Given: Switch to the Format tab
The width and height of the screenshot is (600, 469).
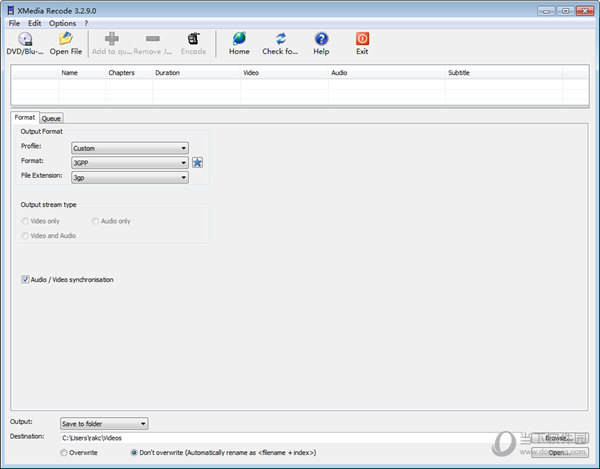Looking at the screenshot, I should point(25,117).
